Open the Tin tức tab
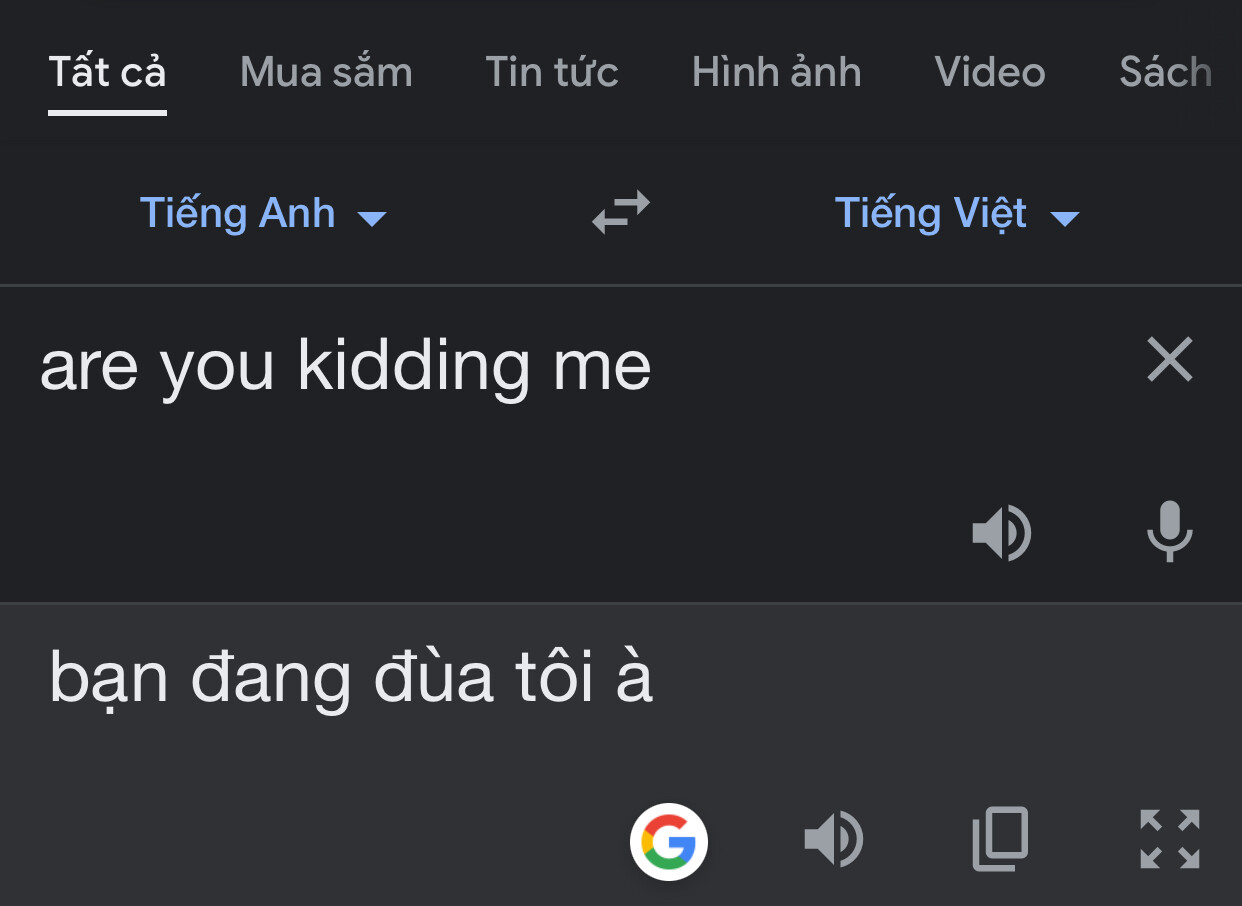 (552, 72)
